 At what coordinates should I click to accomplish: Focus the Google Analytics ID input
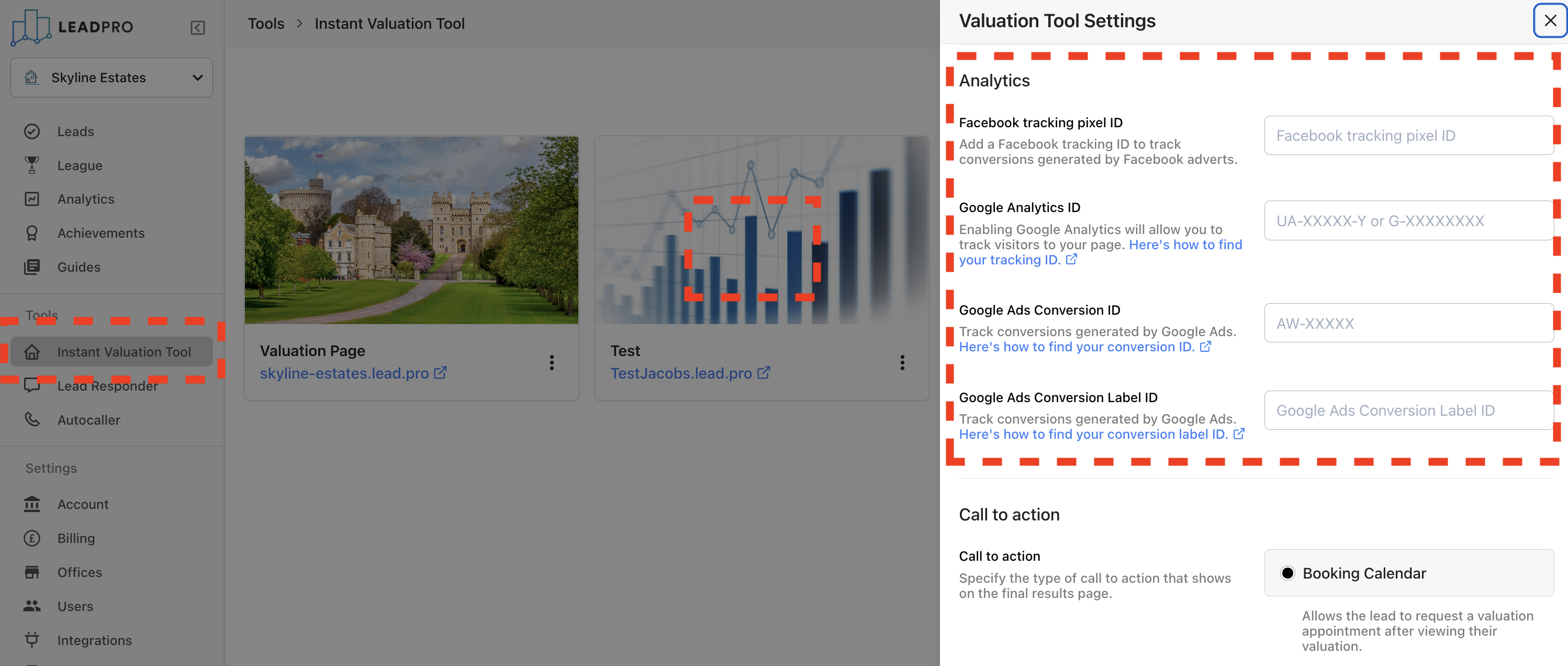[x=1408, y=221]
